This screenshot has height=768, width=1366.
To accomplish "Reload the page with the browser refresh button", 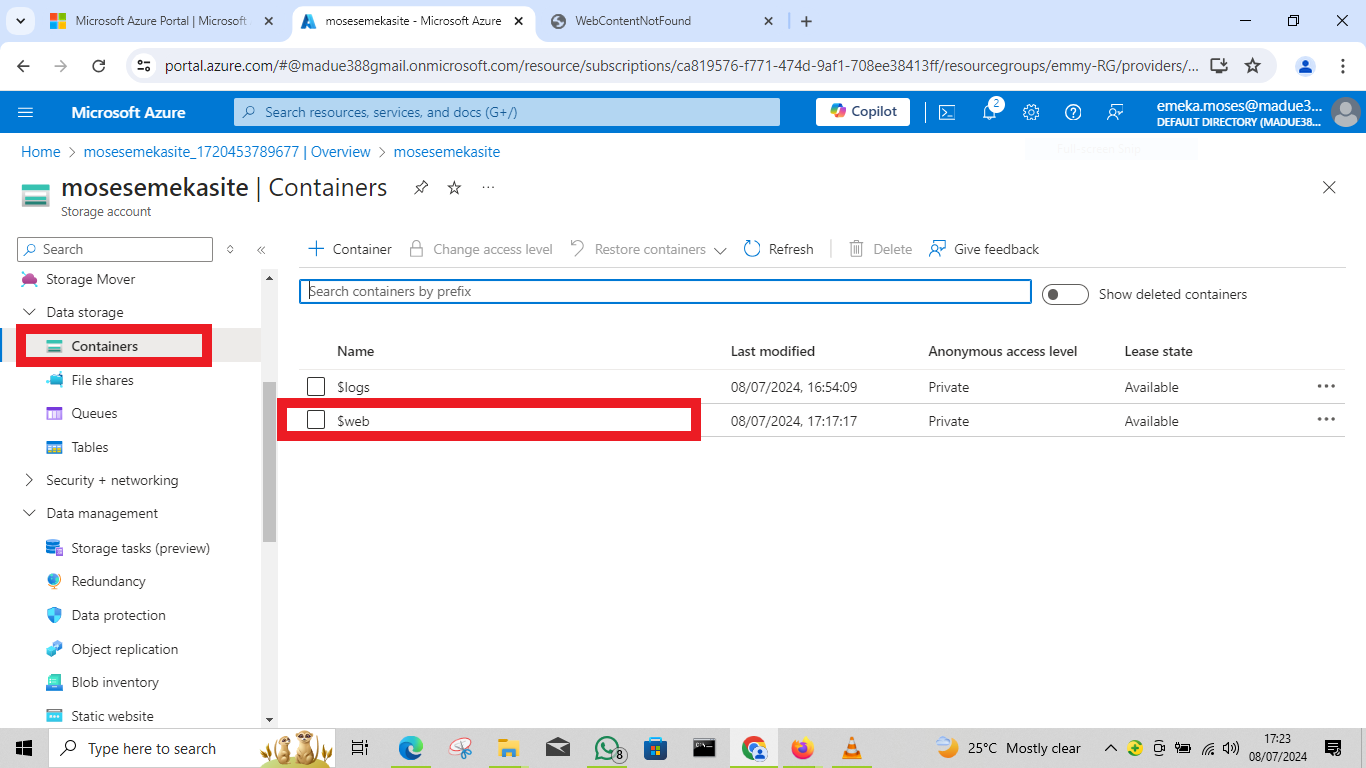I will pyautogui.click(x=98, y=66).
